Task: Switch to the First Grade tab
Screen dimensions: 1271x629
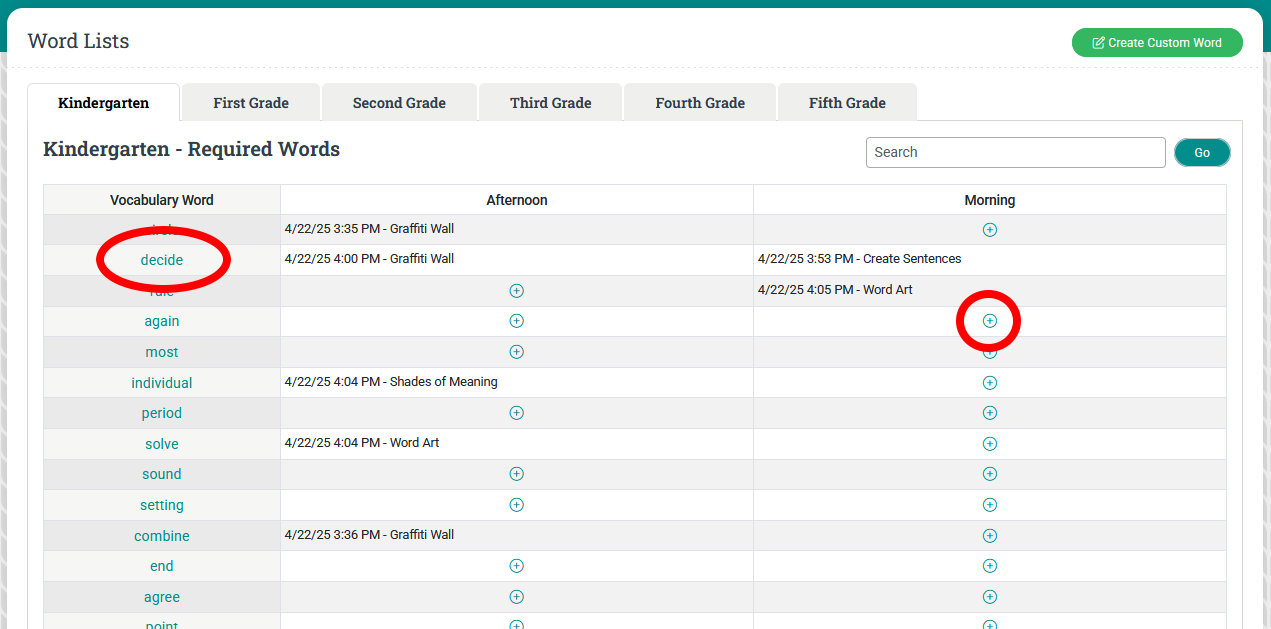Action: [251, 103]
